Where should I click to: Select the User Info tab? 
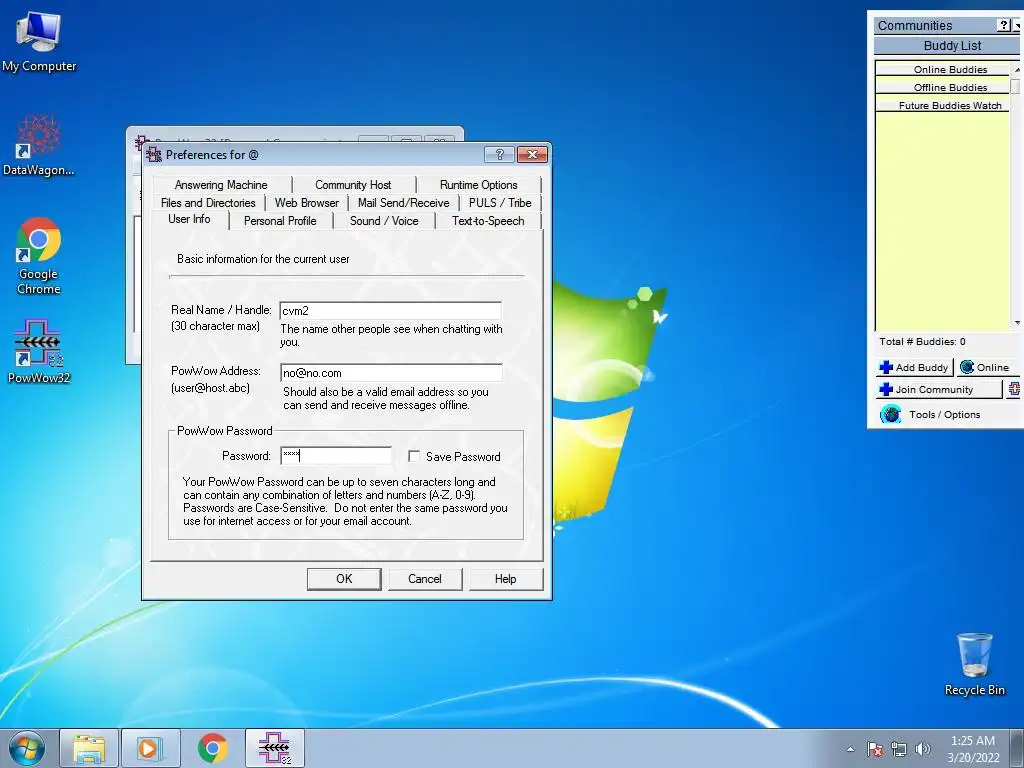[x=189, y=219]
